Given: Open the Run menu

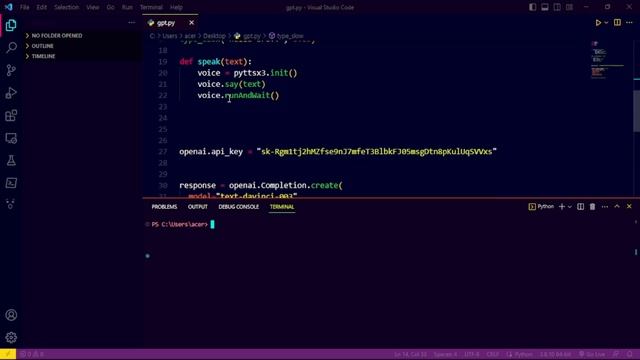Looking at the screenshot, I should tap(127, 7).
